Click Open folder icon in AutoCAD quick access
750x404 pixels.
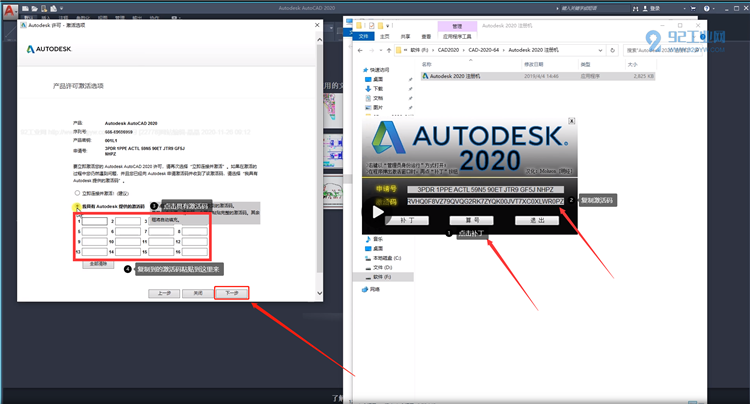[x=34, y=8]
